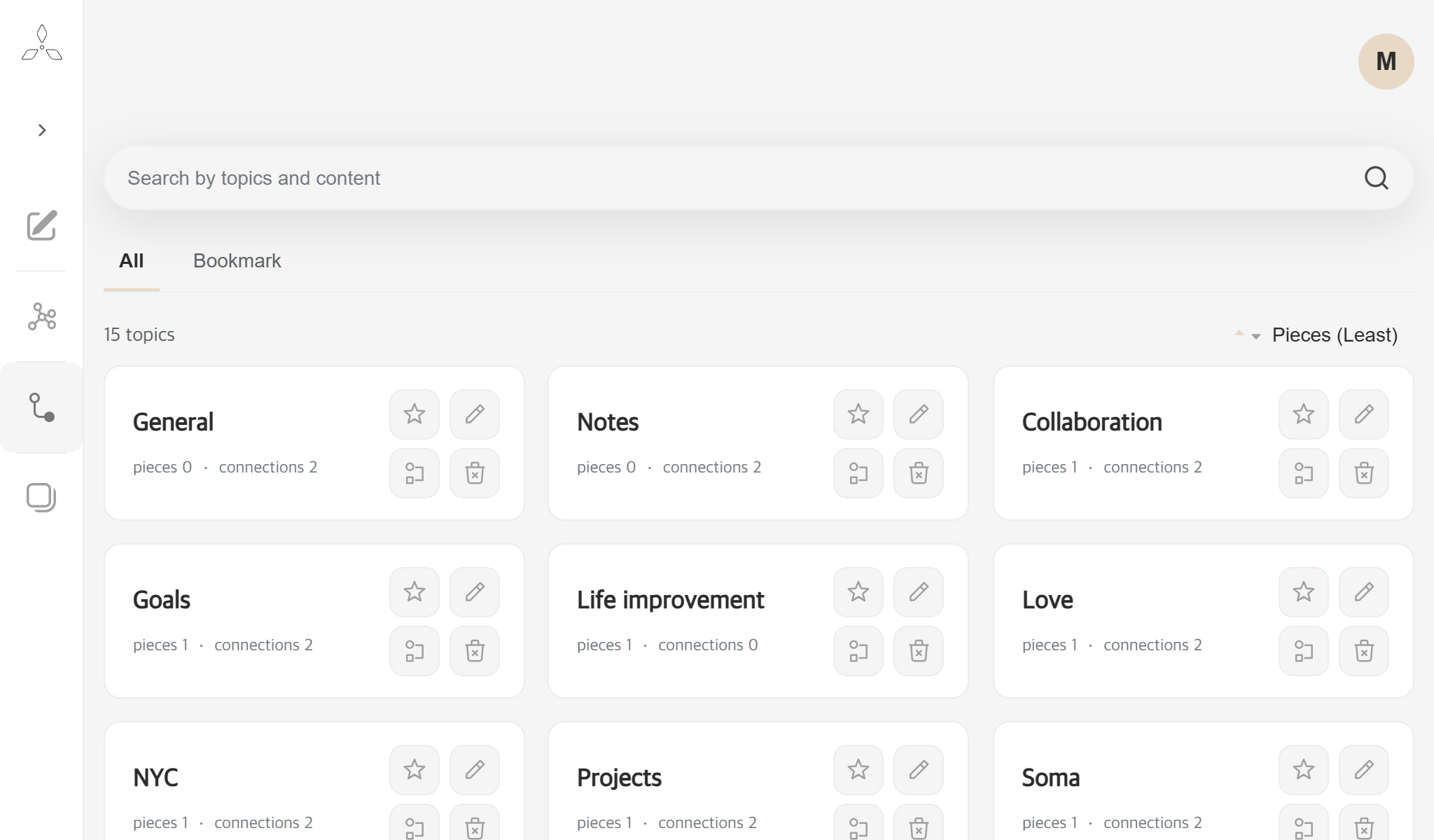Click the delete icon on the Goals card
Screen dimensions: 1434x840
point(475,651)
